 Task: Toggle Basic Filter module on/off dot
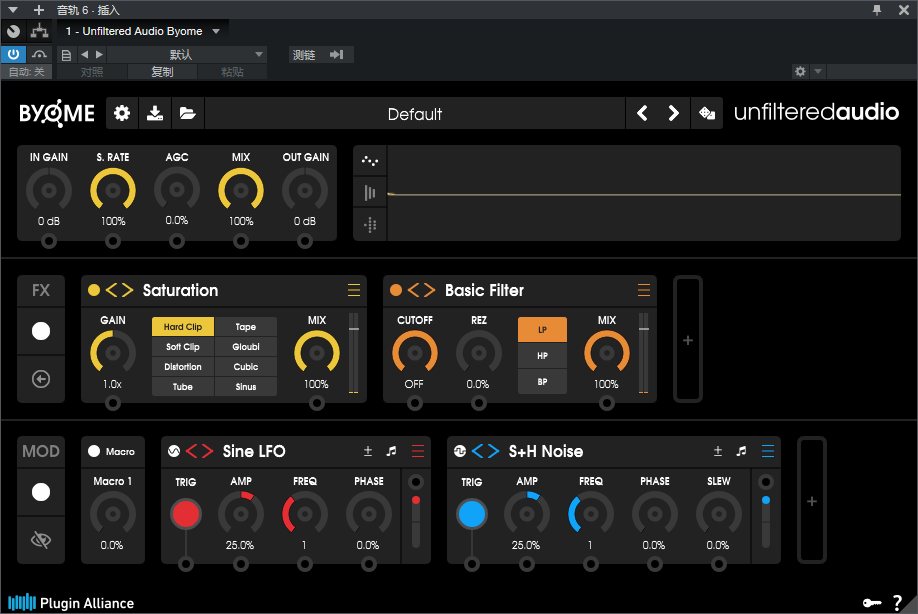coord(396,290)
